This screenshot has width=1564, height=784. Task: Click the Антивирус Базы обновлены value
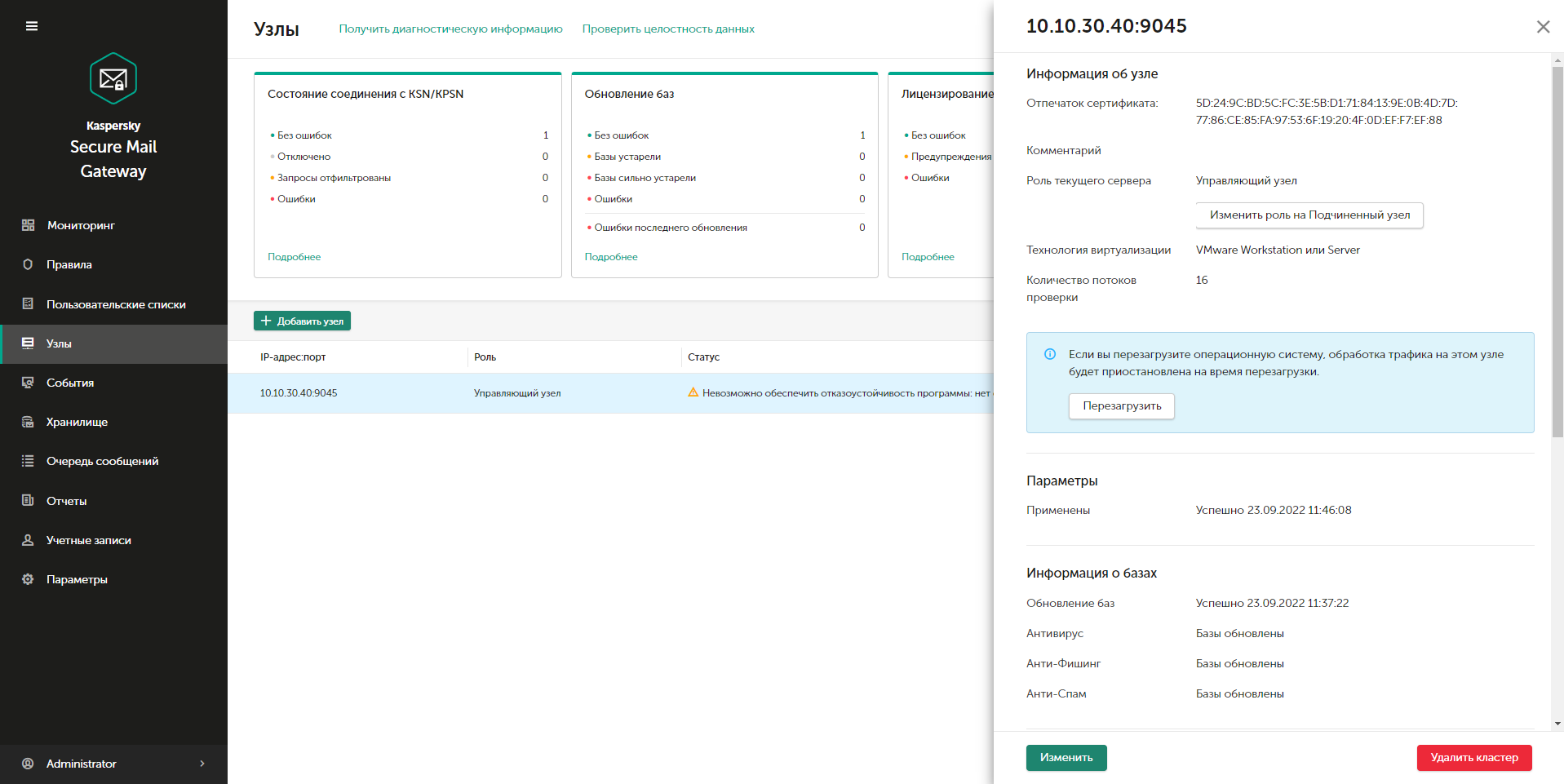(1240, 634)
